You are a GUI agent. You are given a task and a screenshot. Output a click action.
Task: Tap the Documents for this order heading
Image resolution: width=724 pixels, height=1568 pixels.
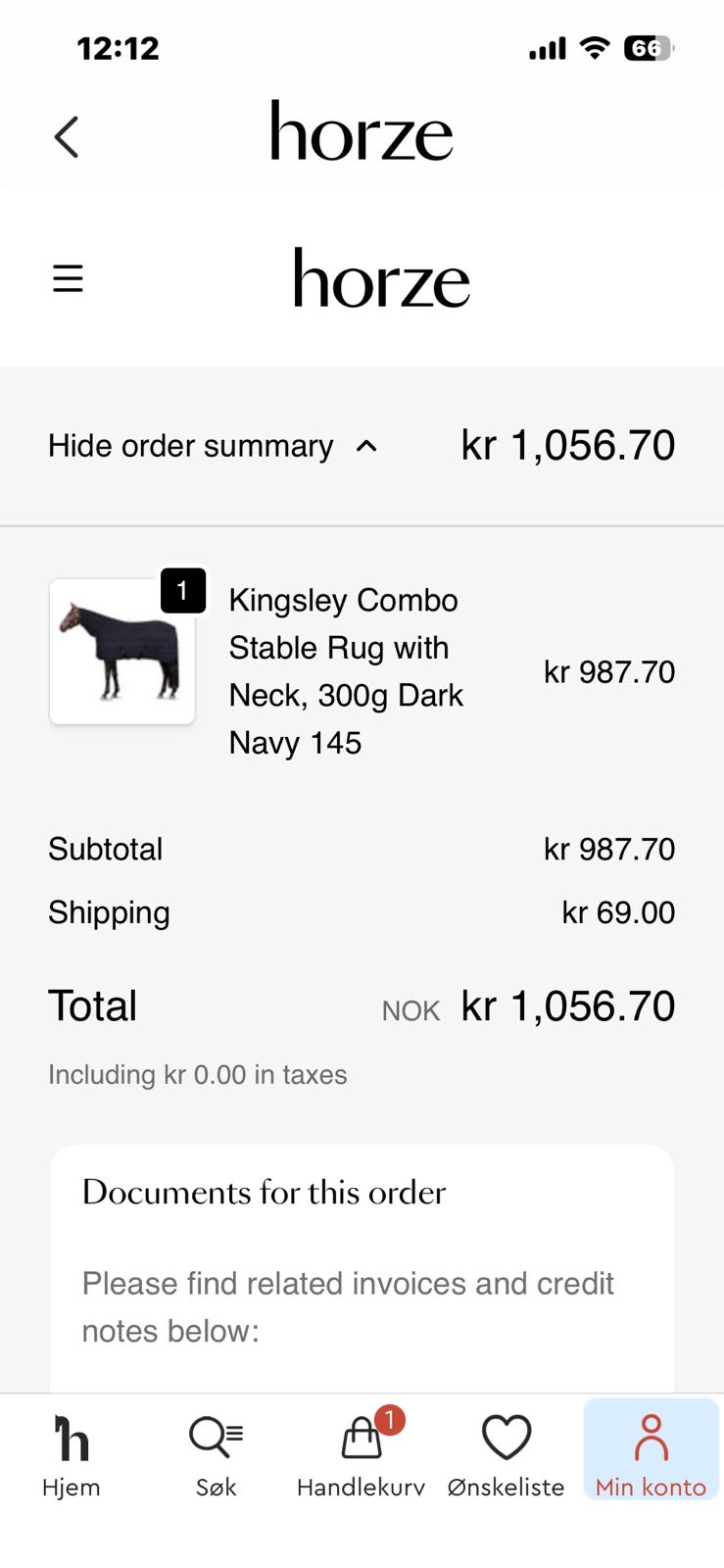tap(264, 1193)
